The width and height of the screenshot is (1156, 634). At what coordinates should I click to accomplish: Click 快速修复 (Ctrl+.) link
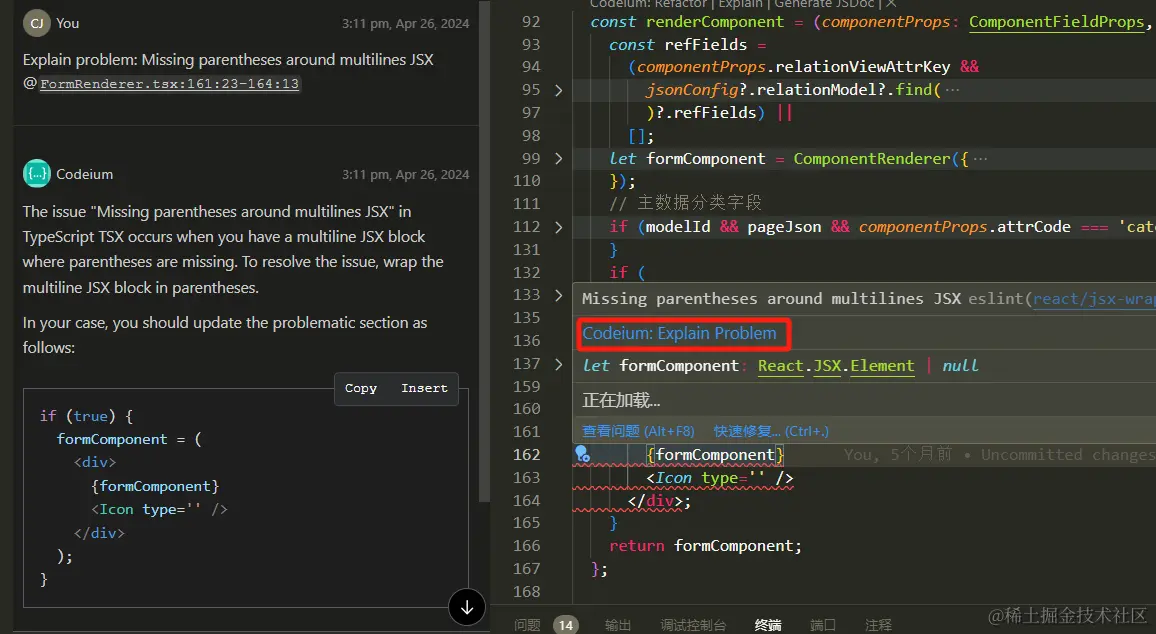pyautogui.click(x=770, y=431)
